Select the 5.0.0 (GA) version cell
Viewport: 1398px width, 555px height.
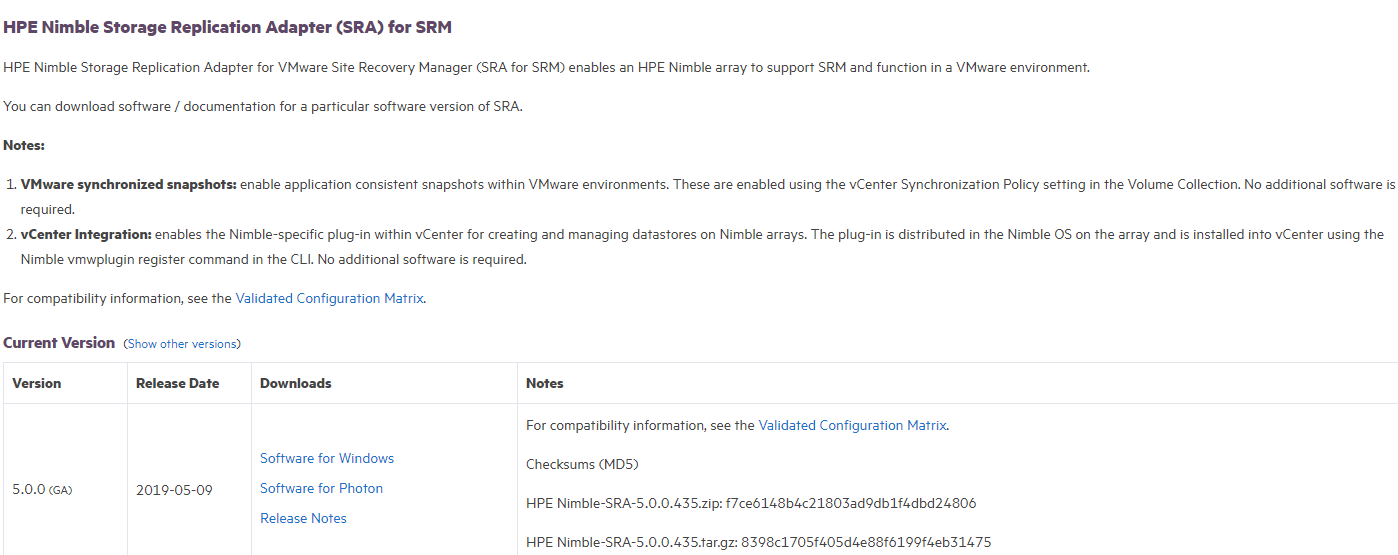coord(41,490)
